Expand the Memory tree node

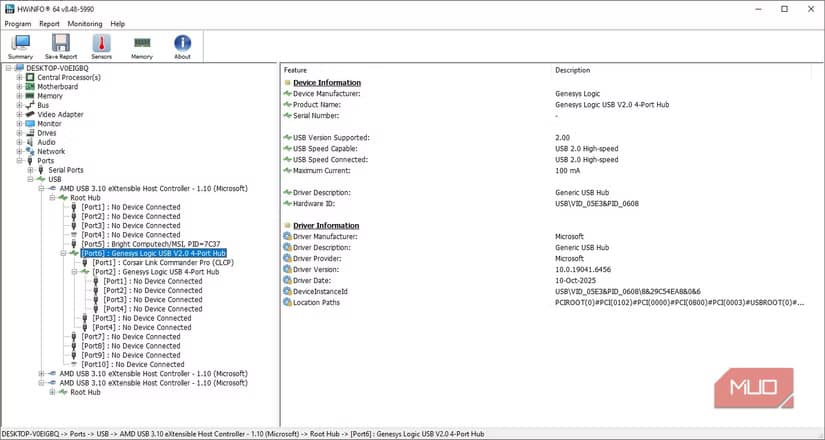pos(19,96)
